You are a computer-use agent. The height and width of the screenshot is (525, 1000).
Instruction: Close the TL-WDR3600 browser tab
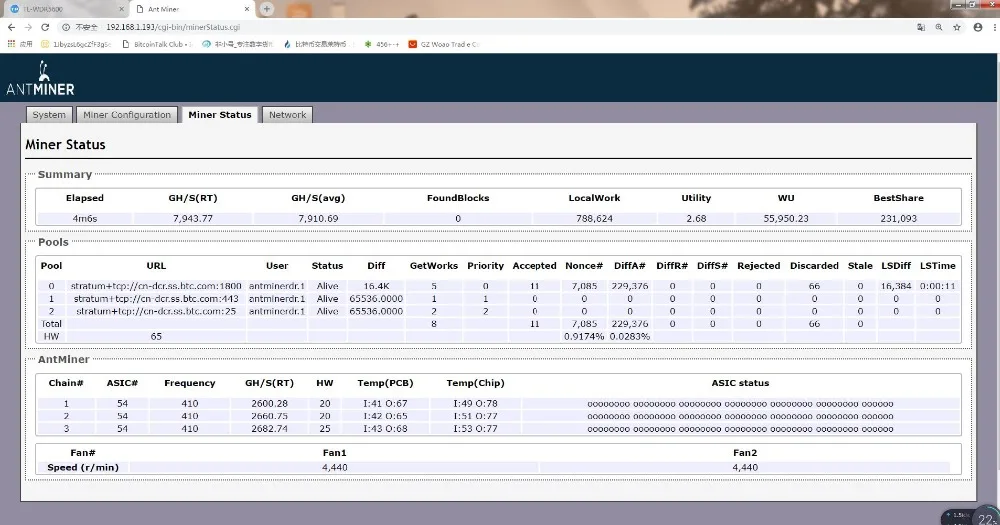122,9
